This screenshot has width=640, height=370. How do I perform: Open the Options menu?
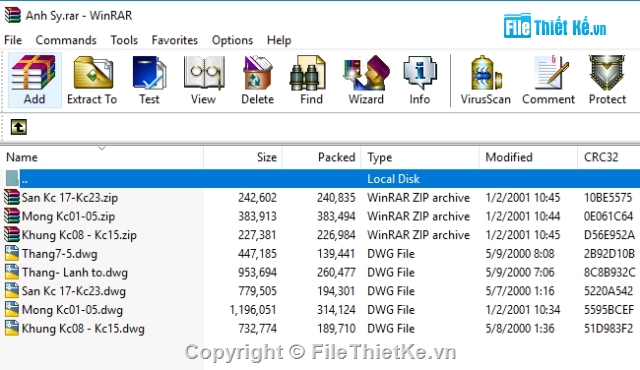232,40
